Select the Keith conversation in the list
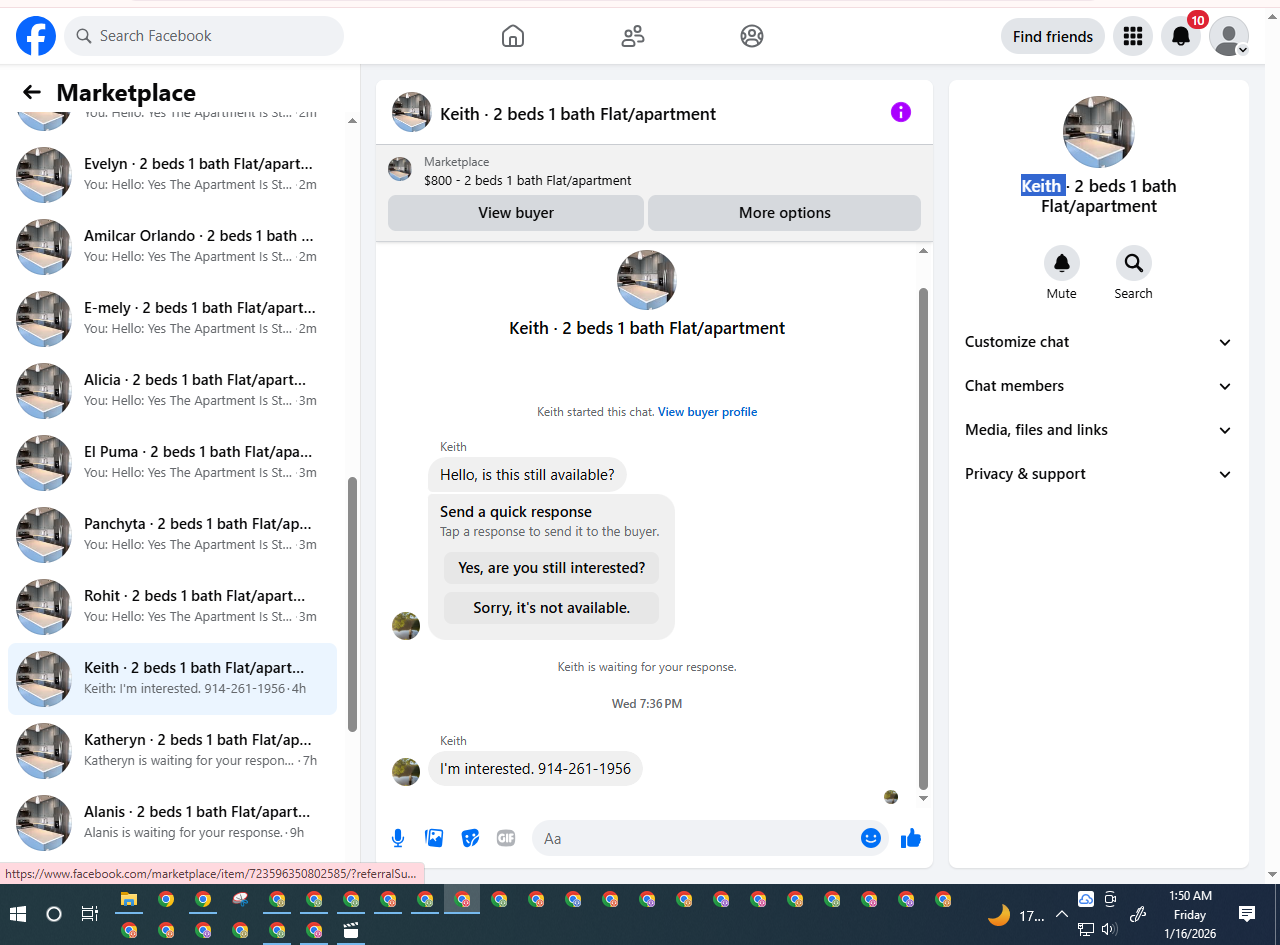The height and width of the screenshot is (945, 1280). (172, 678)
